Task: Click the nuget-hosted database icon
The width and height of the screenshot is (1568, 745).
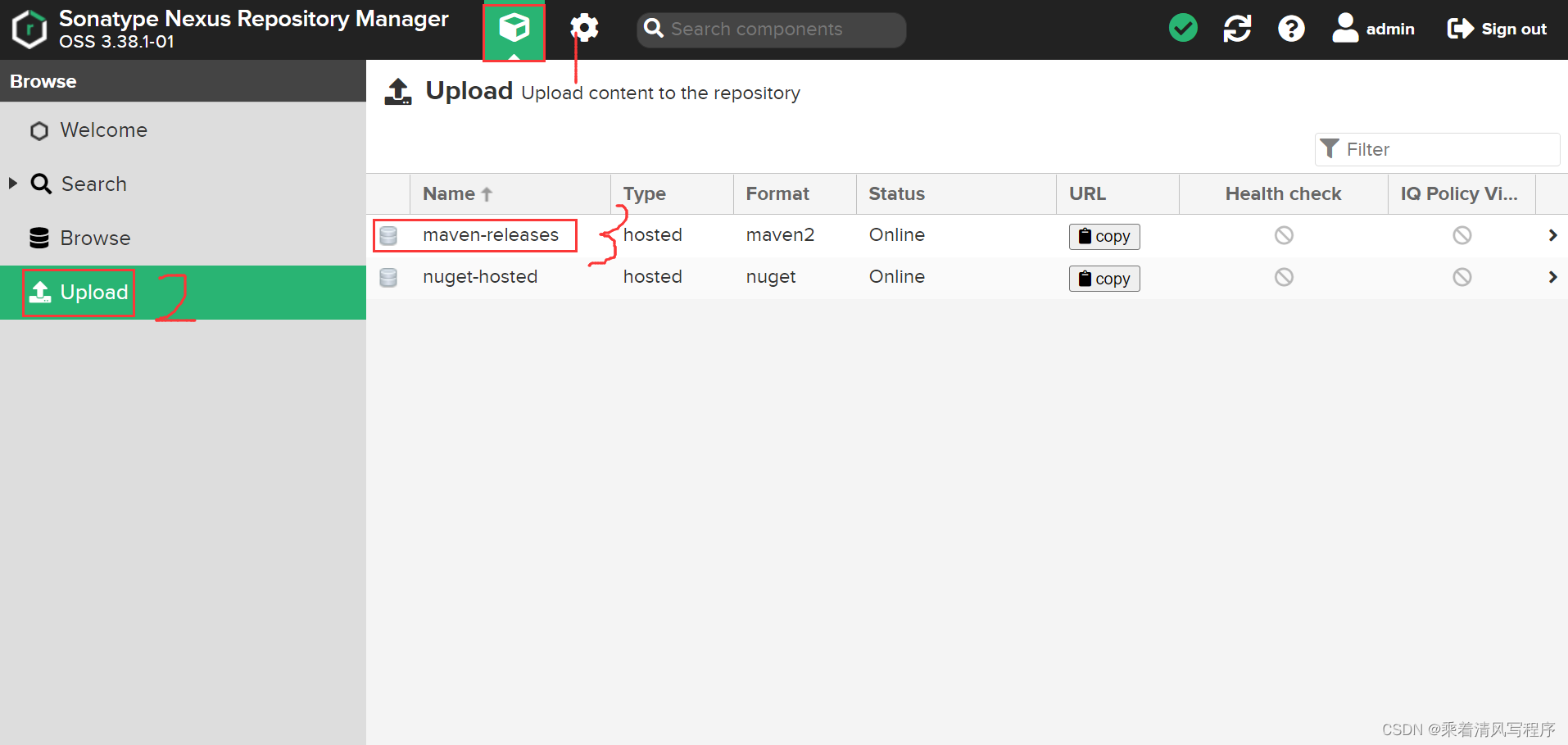Action: pyautogui.click(x=388, y=278)
